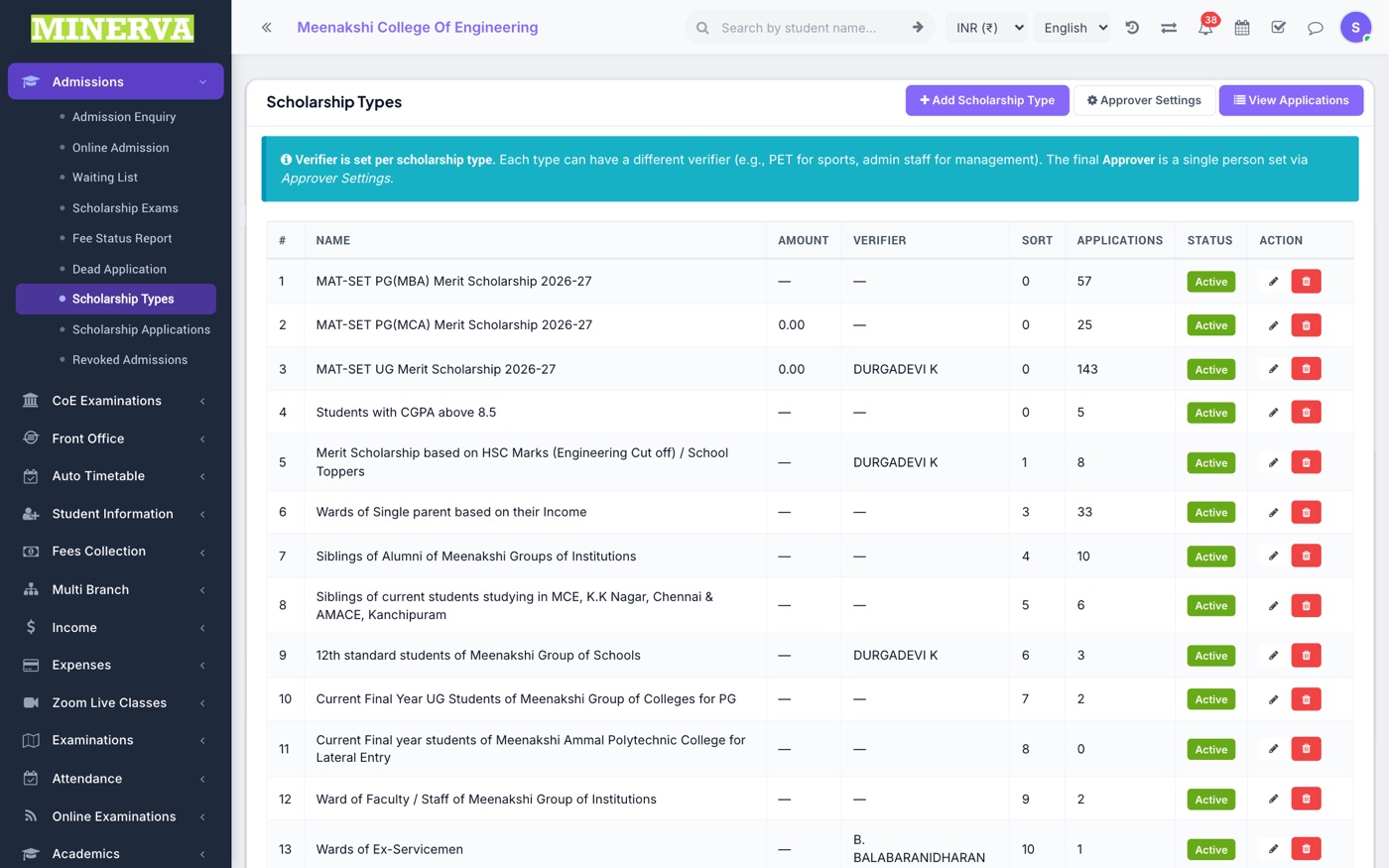Click Add Scholarship Type button

(x=987, y=100)
